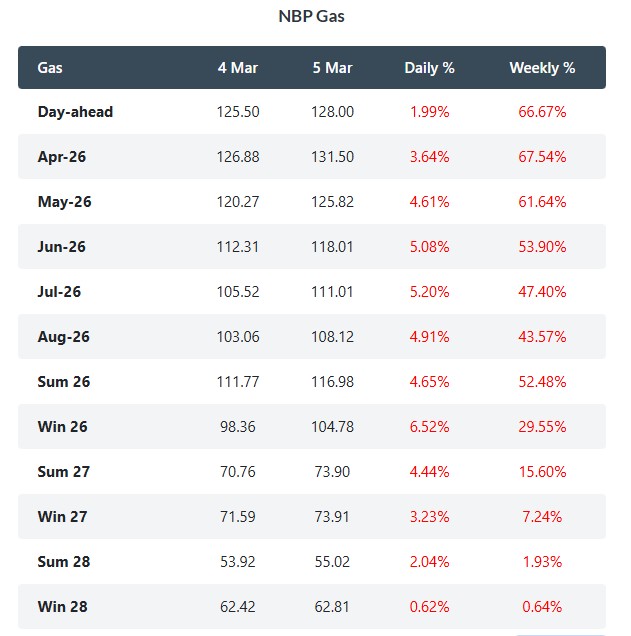
Task: Click the 66.67% weekly change value
Action: click(x=542, y=112)
